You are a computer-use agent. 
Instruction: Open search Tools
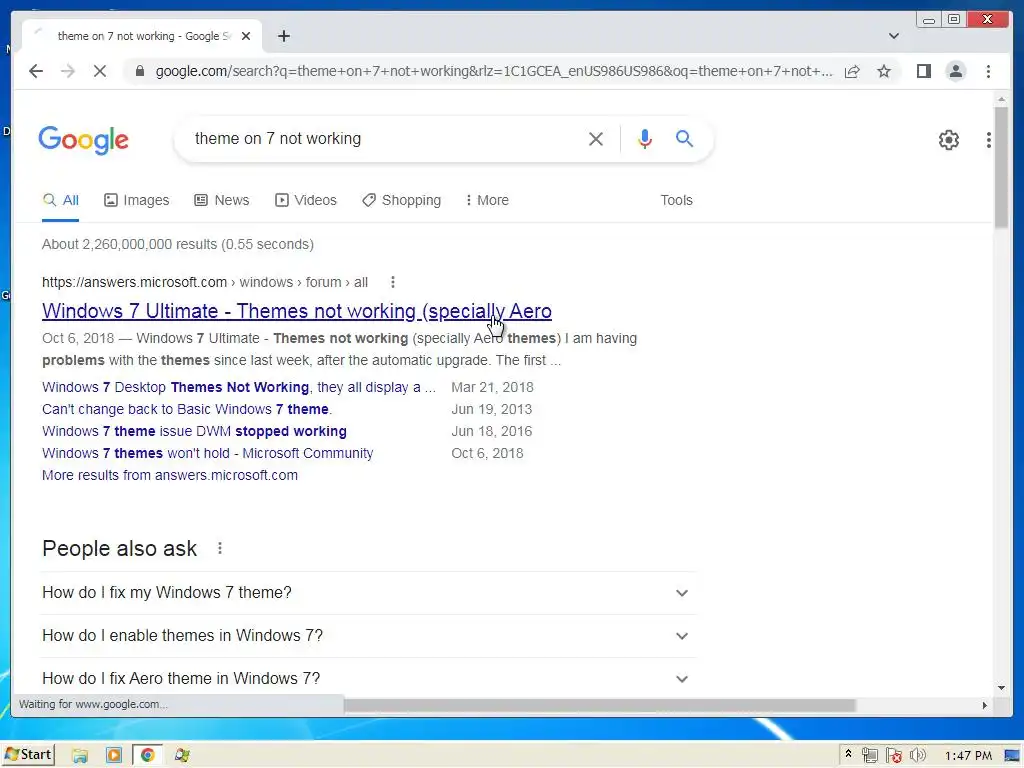676,200
